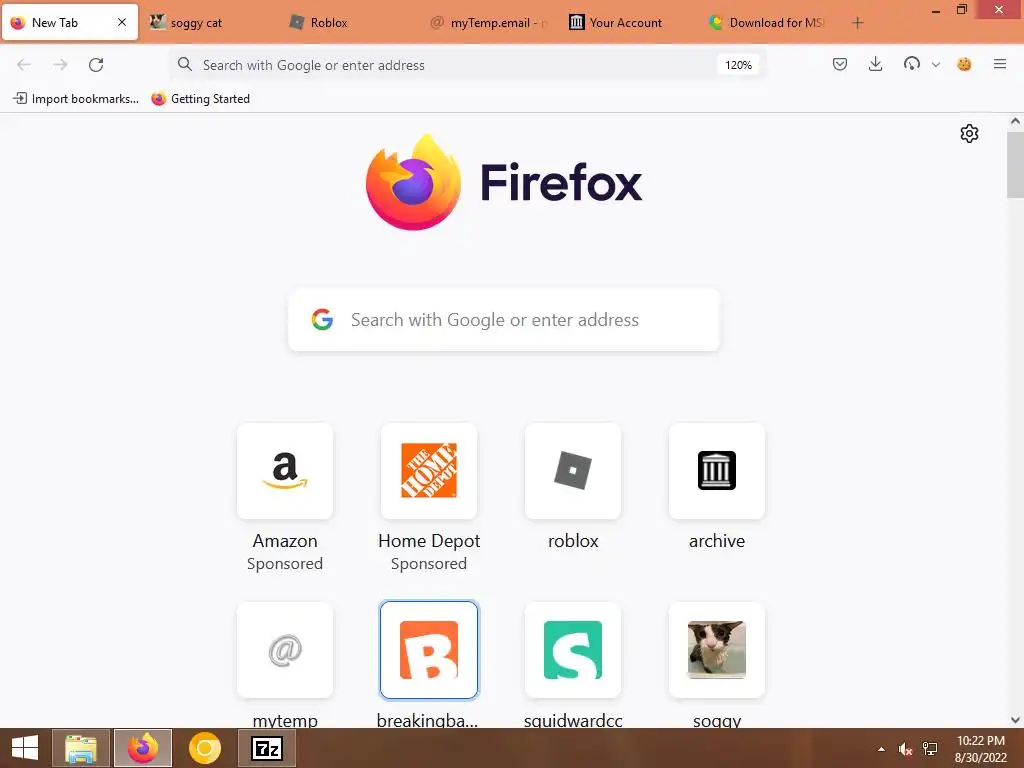Screen dimensions: 1024x768
Task: Click the muted volume tray icon
Action: pyautogui.click(x=904, y=749)
